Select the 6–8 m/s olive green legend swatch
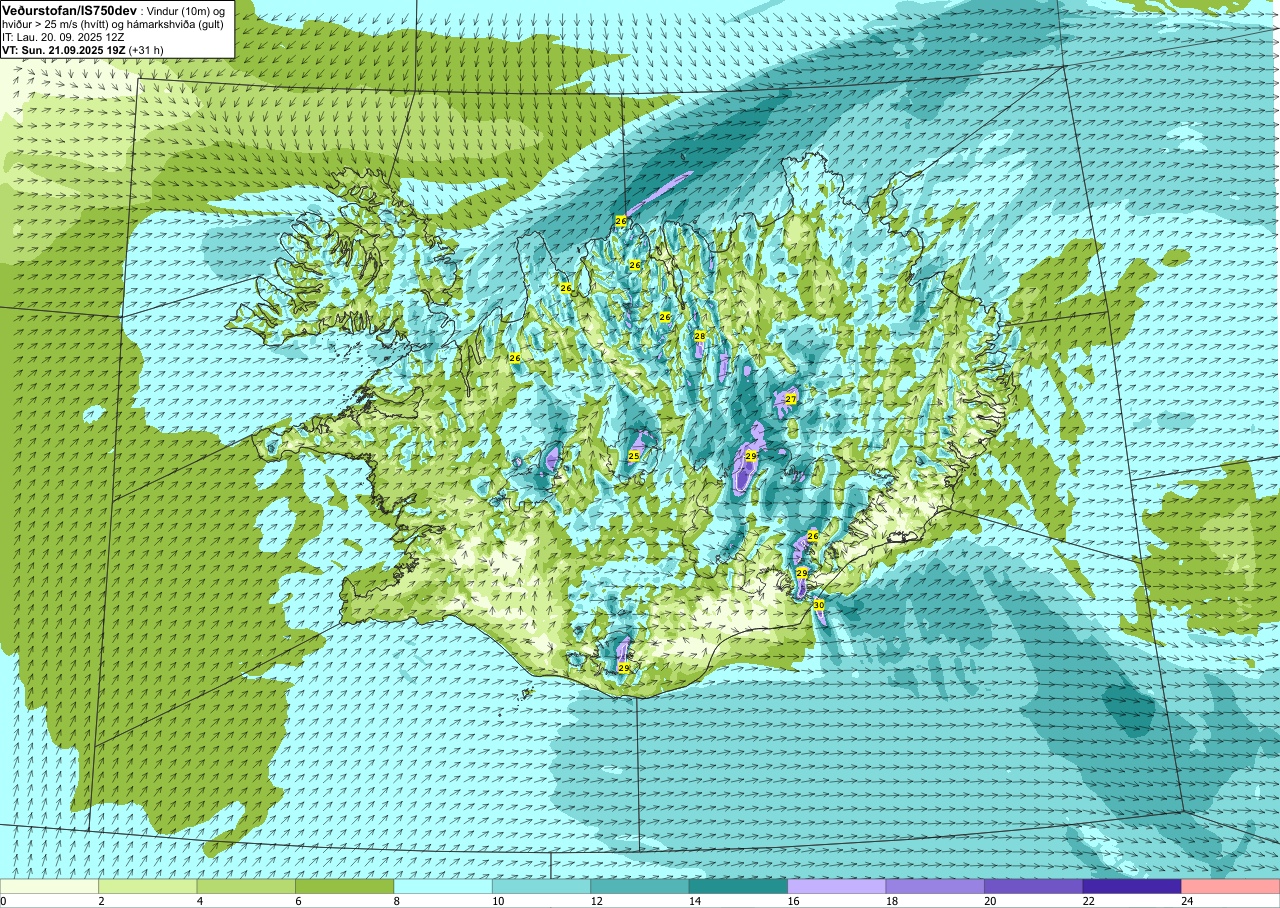The height and width of the screenshot is (908, 1280). (345, 887)
